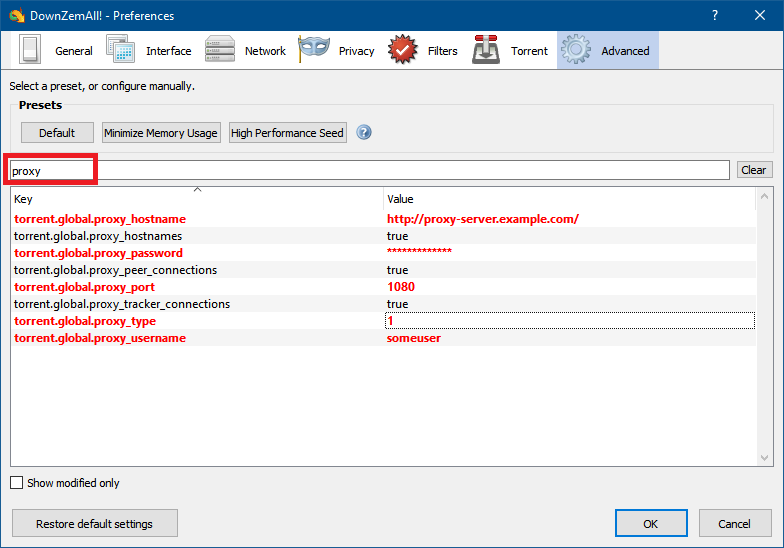This screenshot has height=548, width=784.
Task: Click the Torrent download icon
Action: point(486,49)
